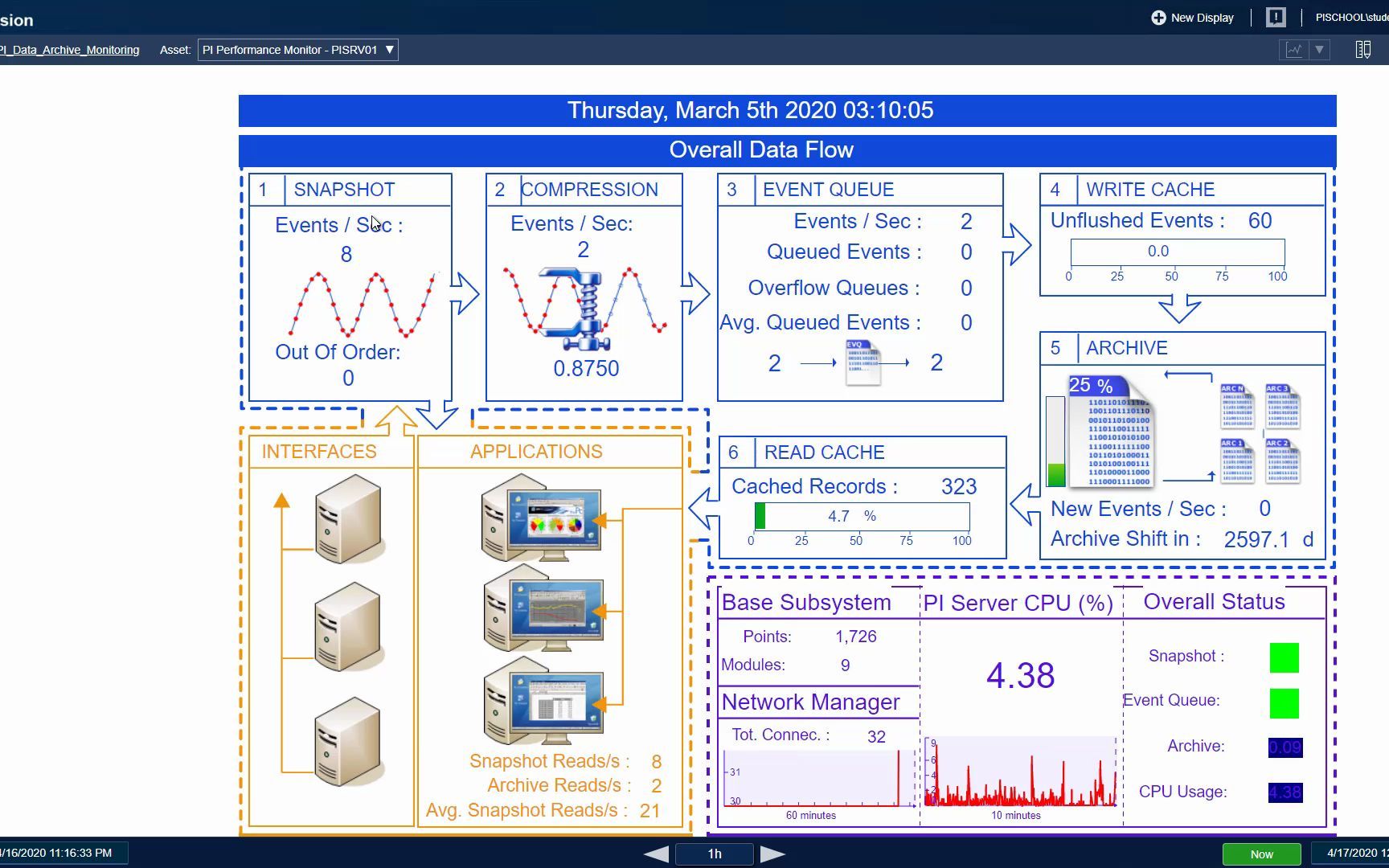Step the timeline forward with the right arrow
1389x868 pixels.
click(773, 854)
